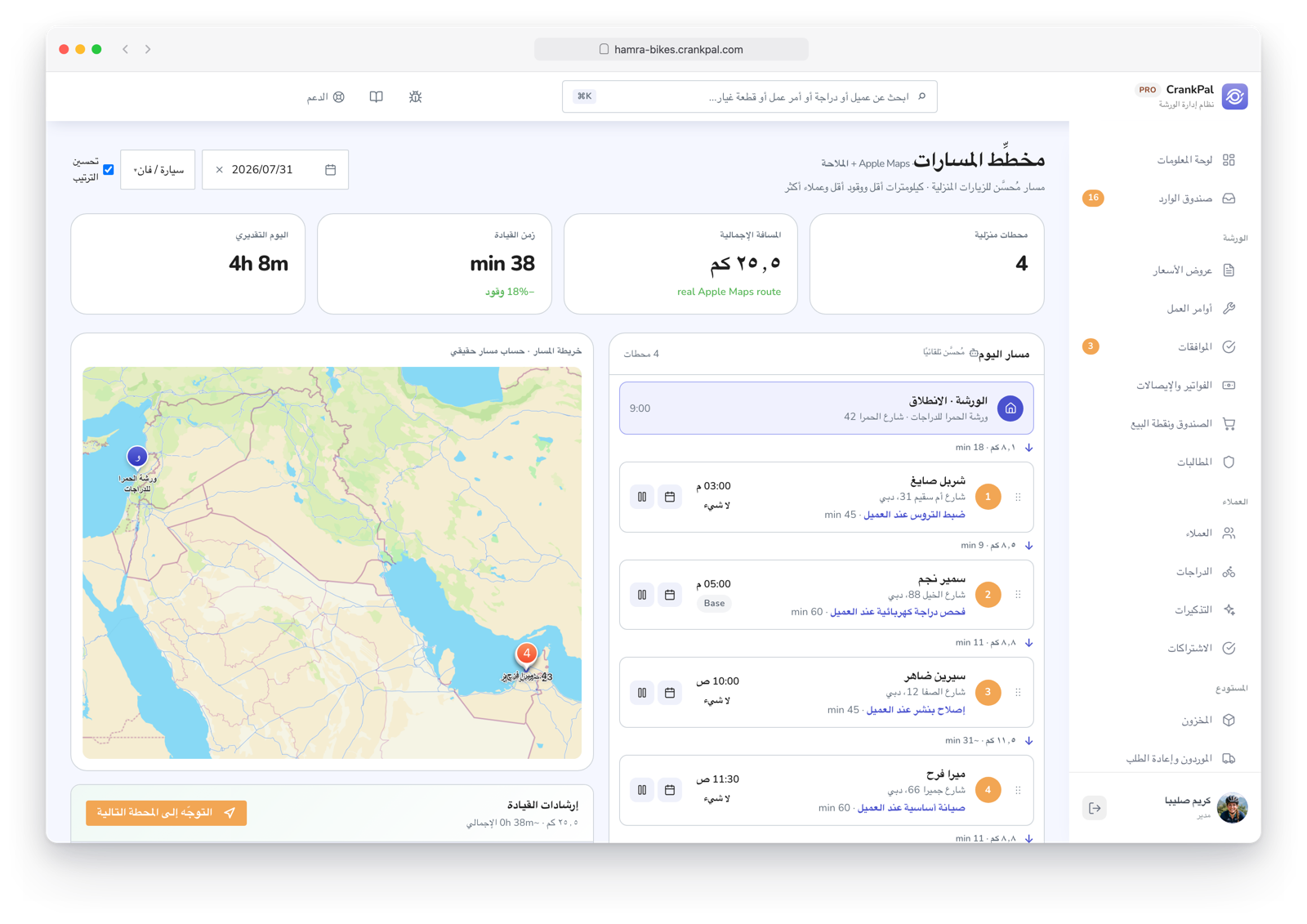Open the bug report icon in the top bar
Viewport: 1307px width, 924px height.
[x=415, y=96]
